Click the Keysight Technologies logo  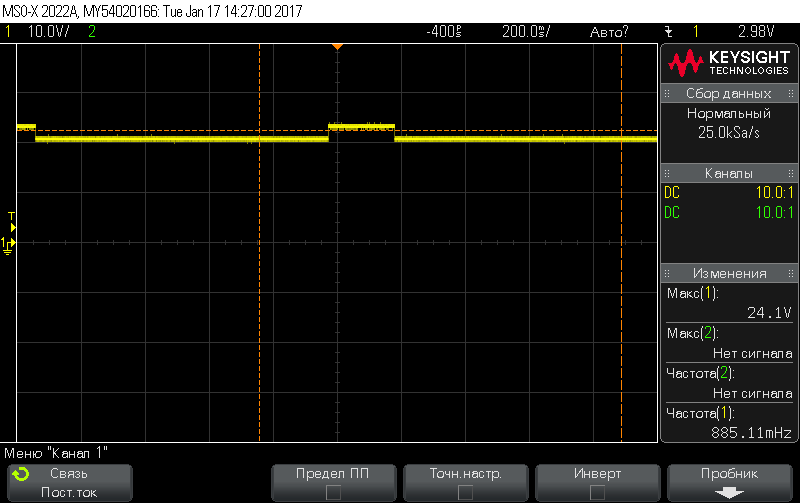click(729, 63)
